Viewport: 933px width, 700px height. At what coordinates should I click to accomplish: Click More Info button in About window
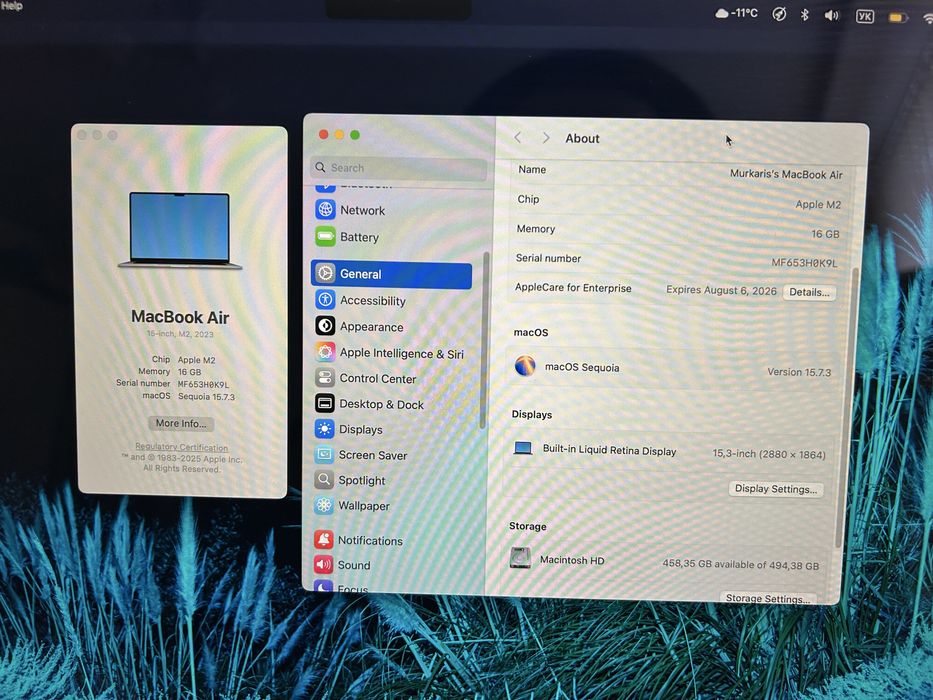click(181, 423)
